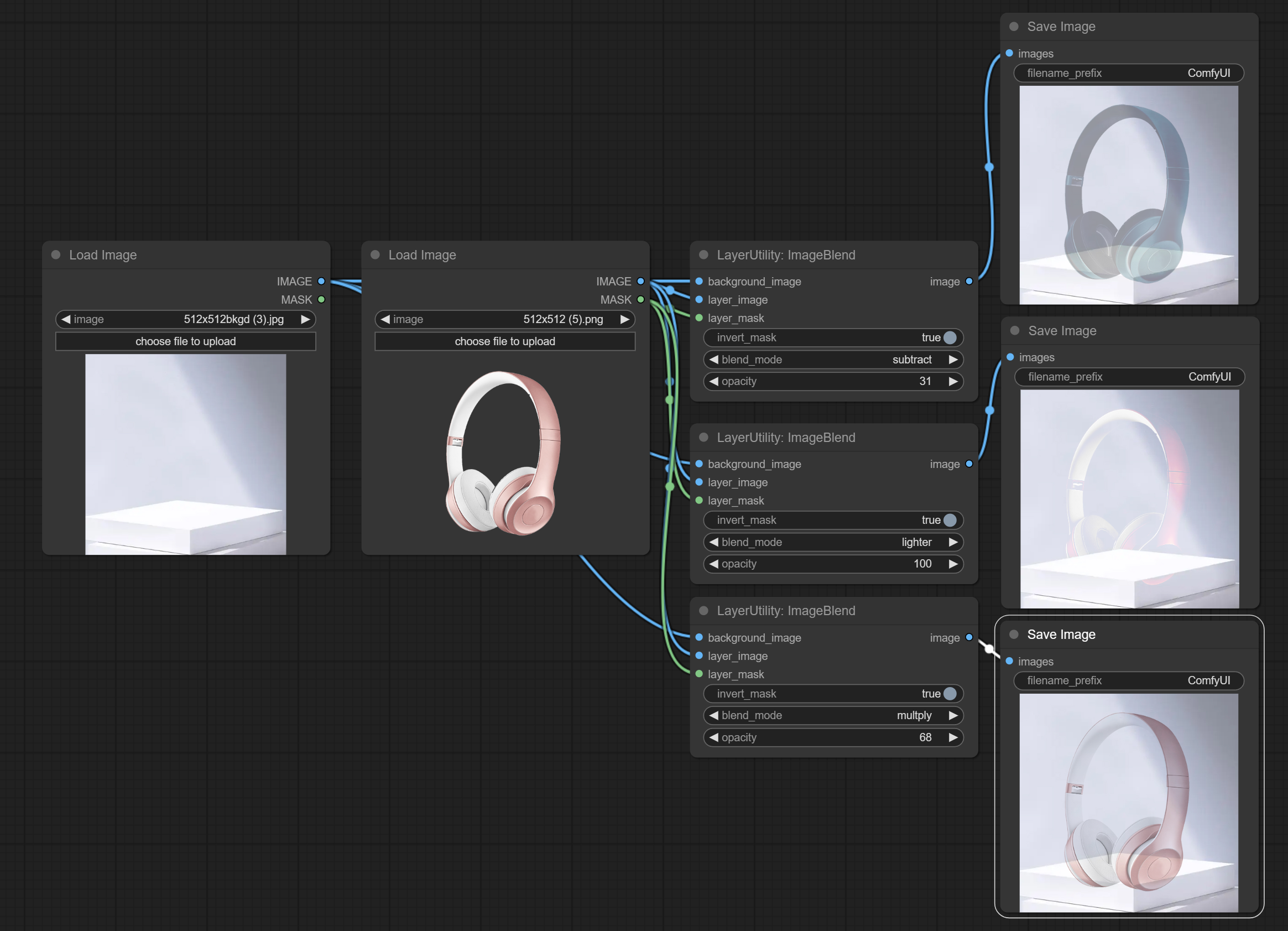The width and height of the screenshot is (1288, 931).
Task: Click collapse dot on 512x512 (5).png Load Image node
Action: (x=375, y=254)
